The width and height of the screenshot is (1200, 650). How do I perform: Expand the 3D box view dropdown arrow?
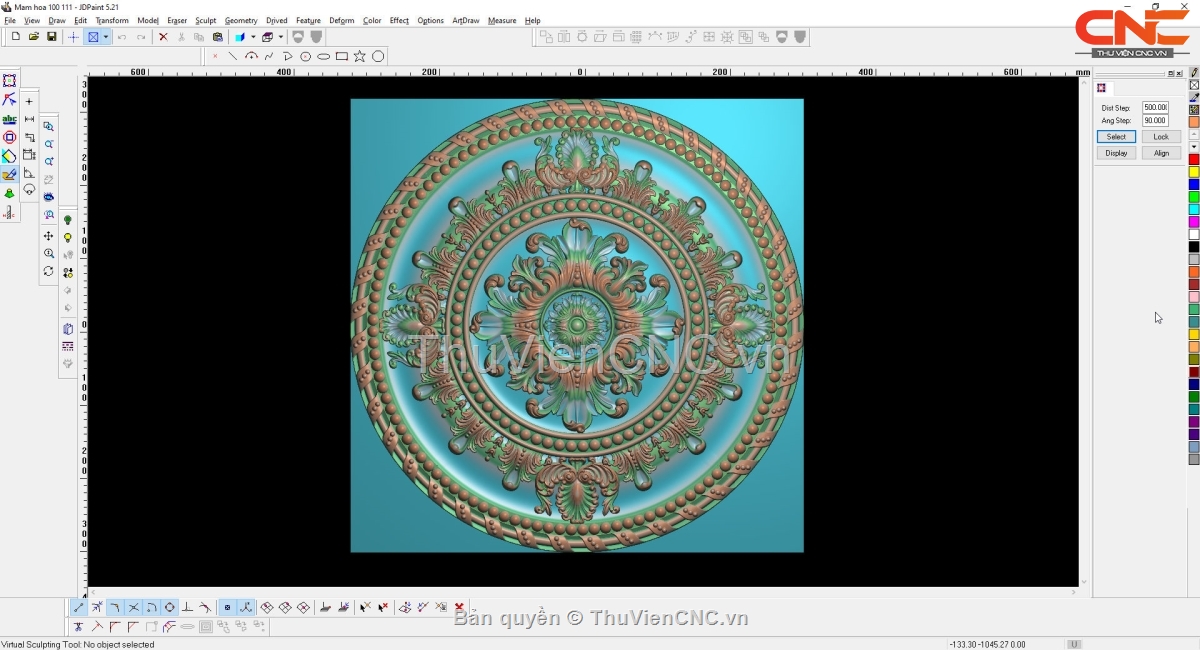[x=281, y=37]
